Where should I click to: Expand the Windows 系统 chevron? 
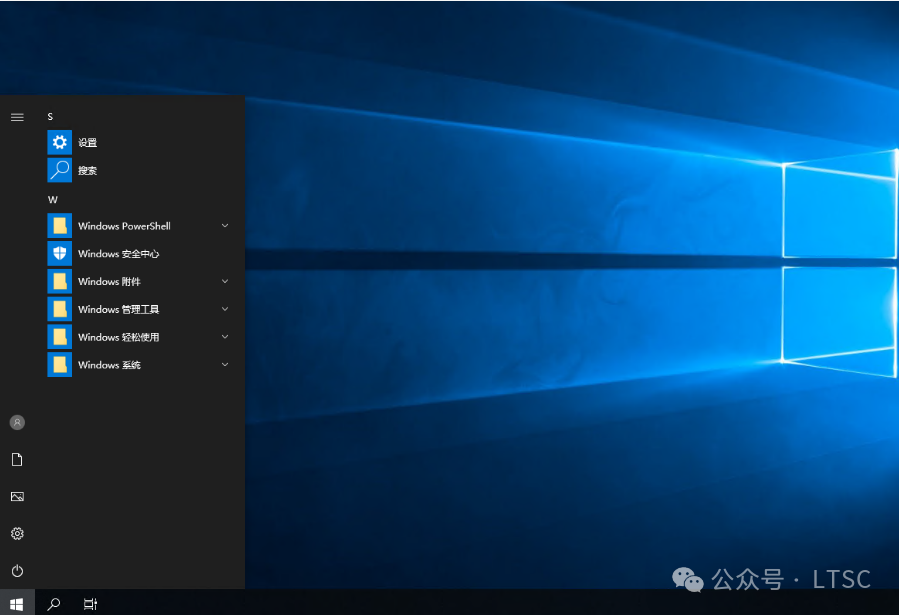225,365
